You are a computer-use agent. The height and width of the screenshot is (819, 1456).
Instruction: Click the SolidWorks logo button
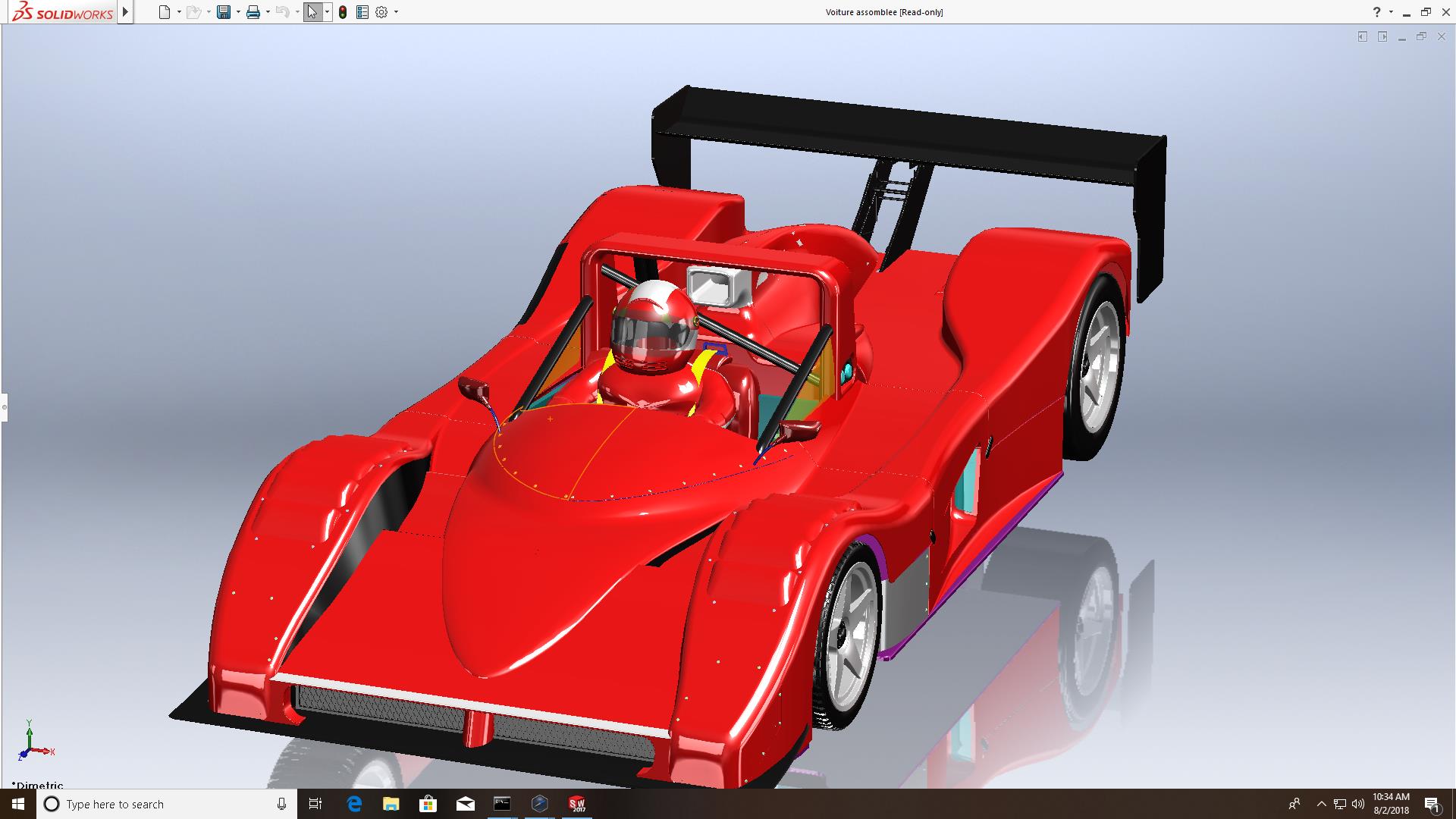[62, 12]
